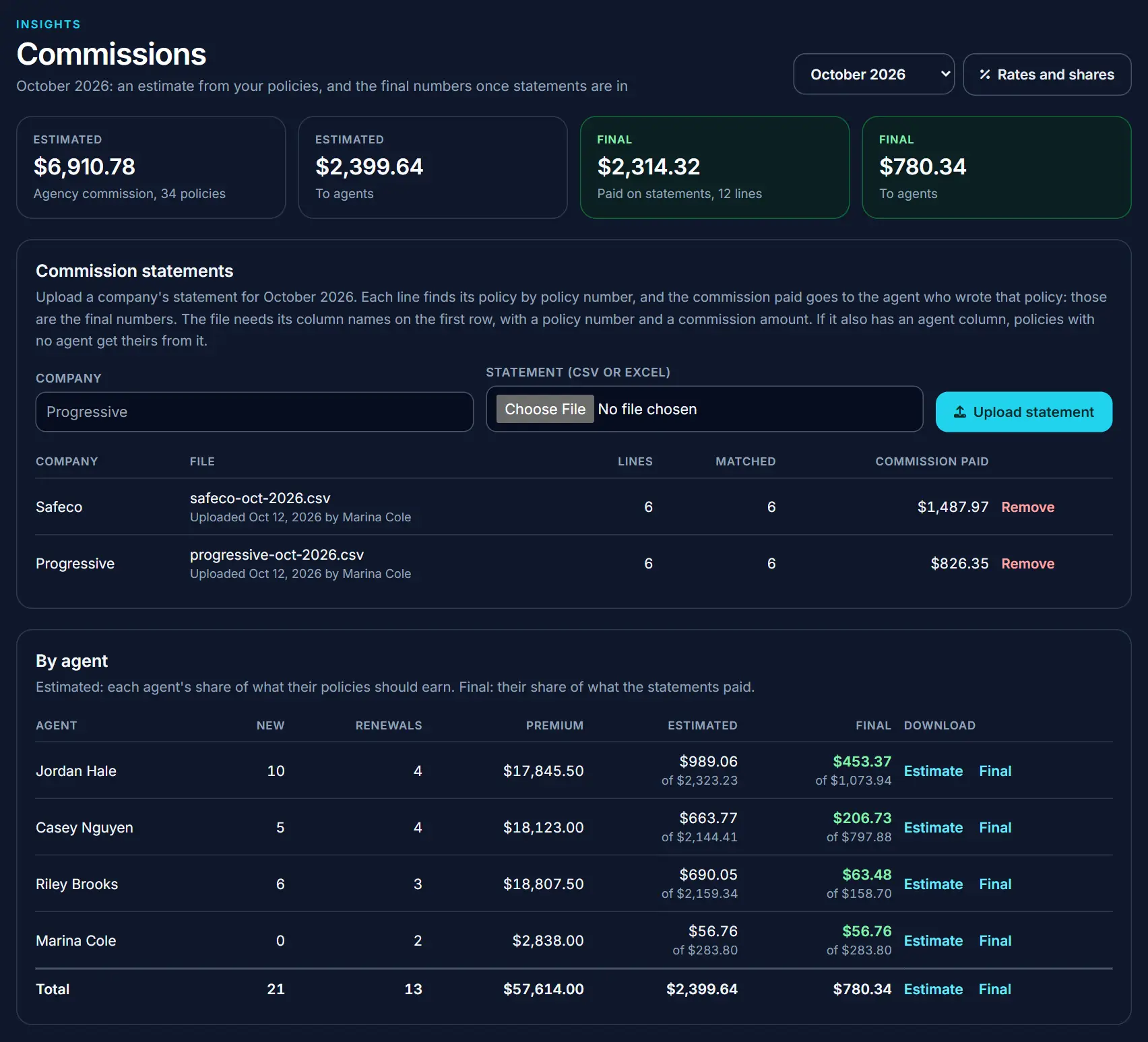
Task: Click the Matched column header
Action: pyautogui.click(x=745, y=461)
